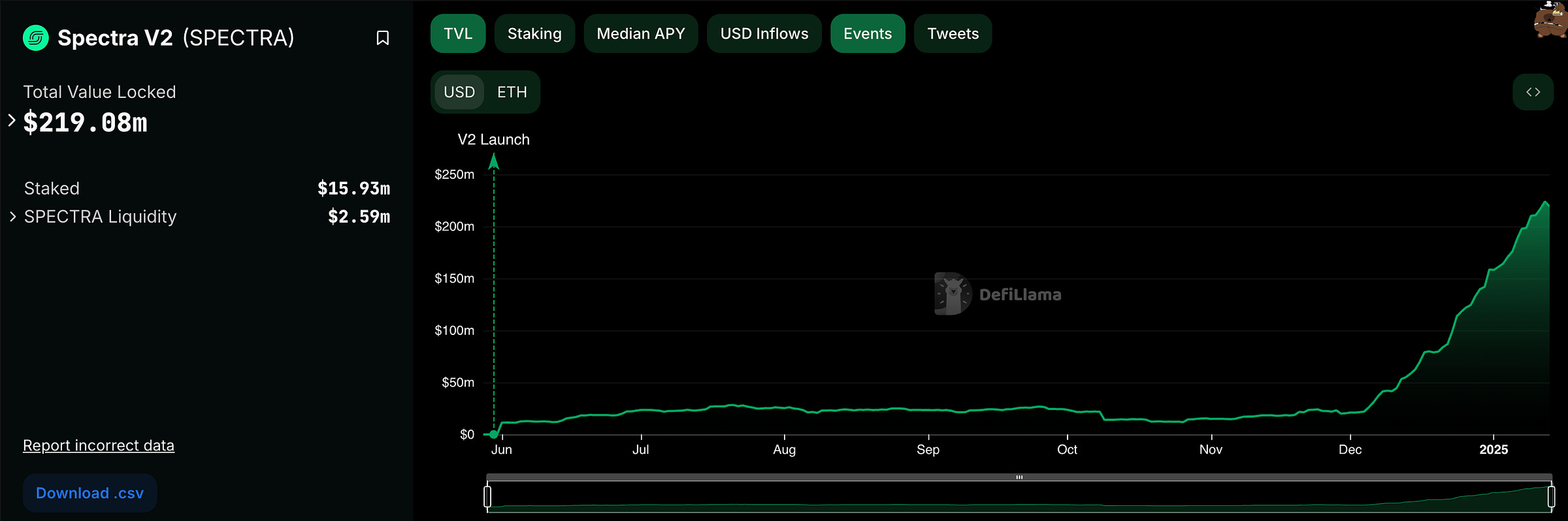Click the range slider top drag bar

point(1019,477)
